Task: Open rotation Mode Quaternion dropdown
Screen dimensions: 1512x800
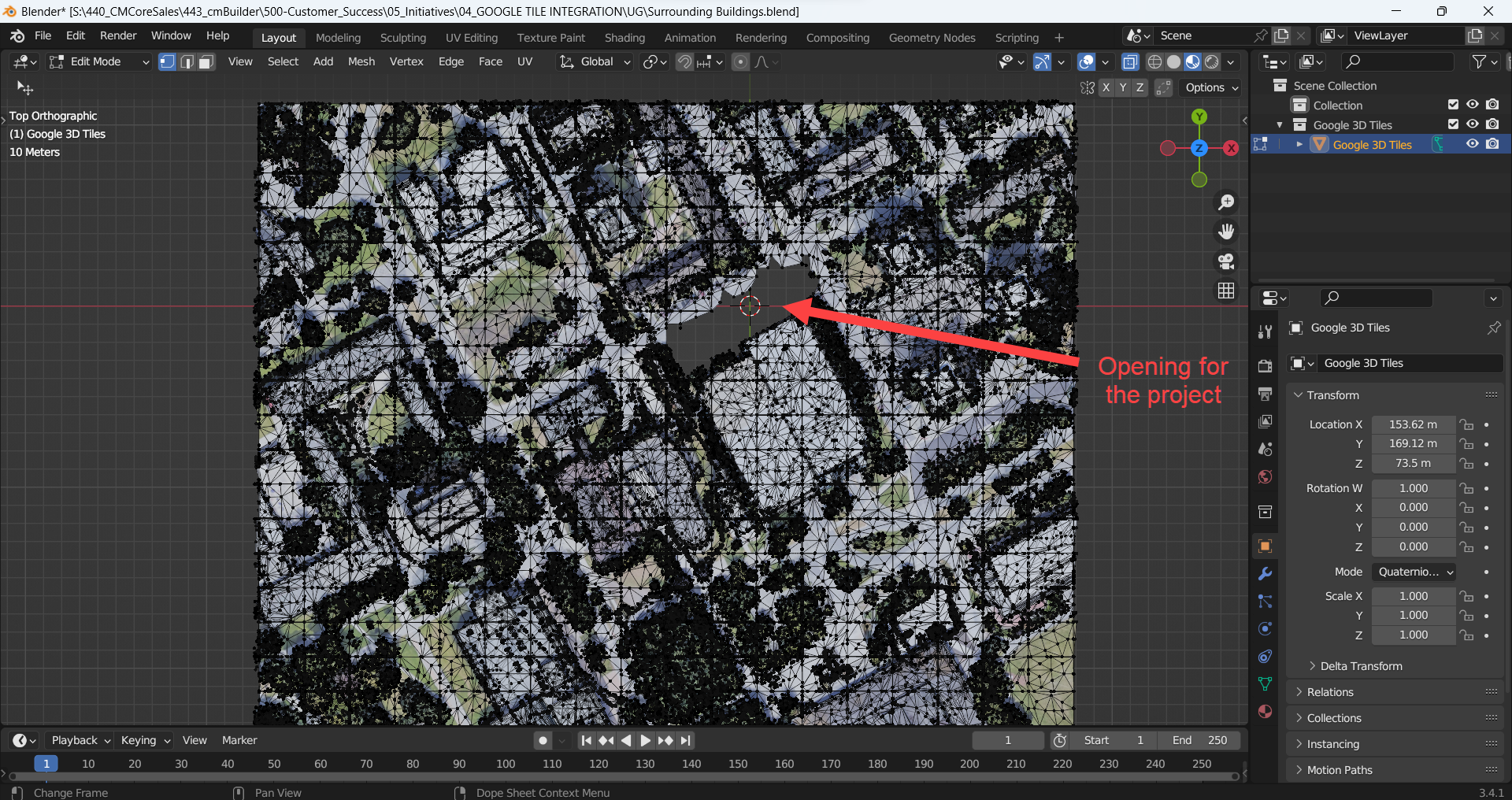Action: [1414, 572]
